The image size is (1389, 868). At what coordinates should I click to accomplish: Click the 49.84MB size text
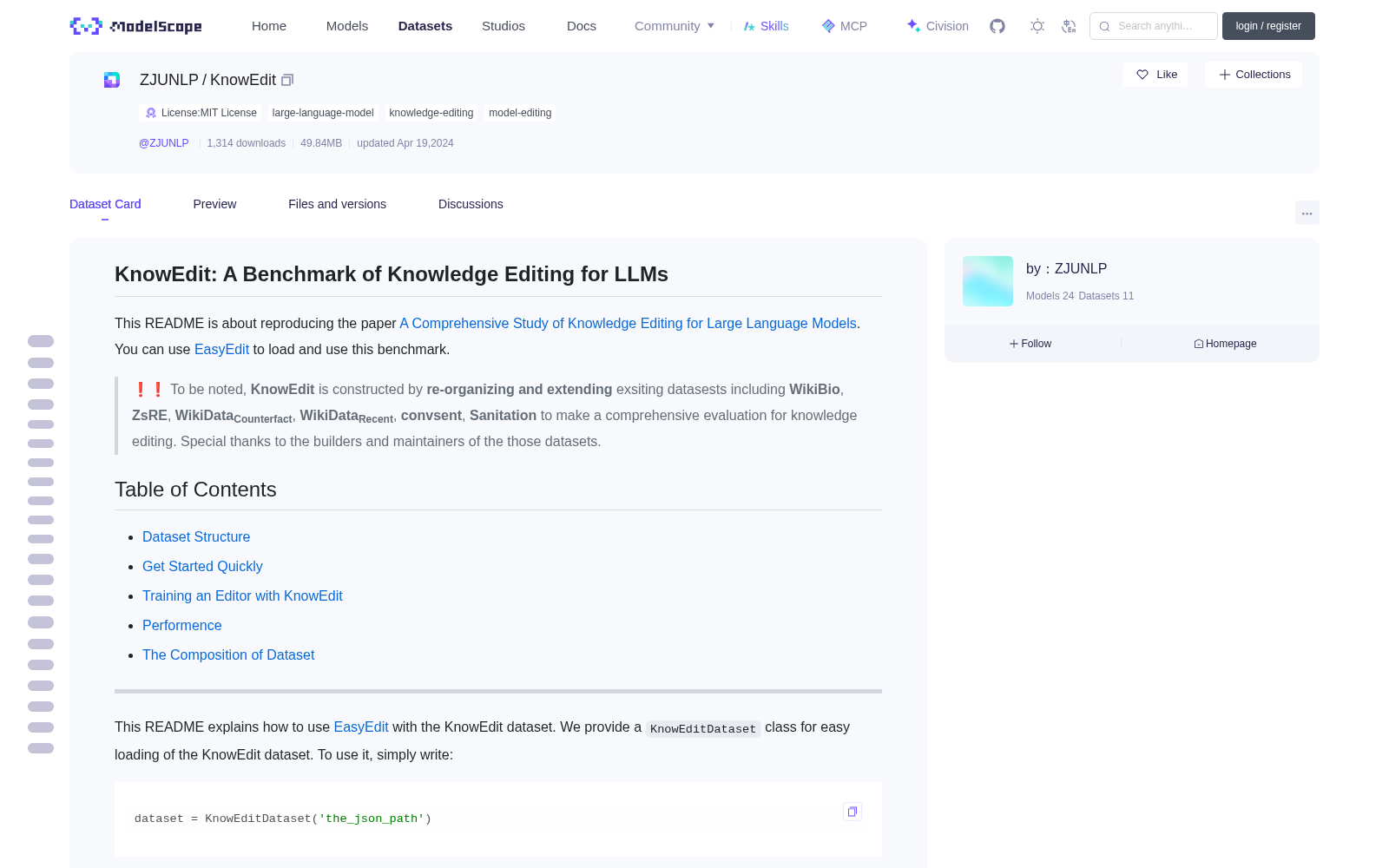[321, 143]
